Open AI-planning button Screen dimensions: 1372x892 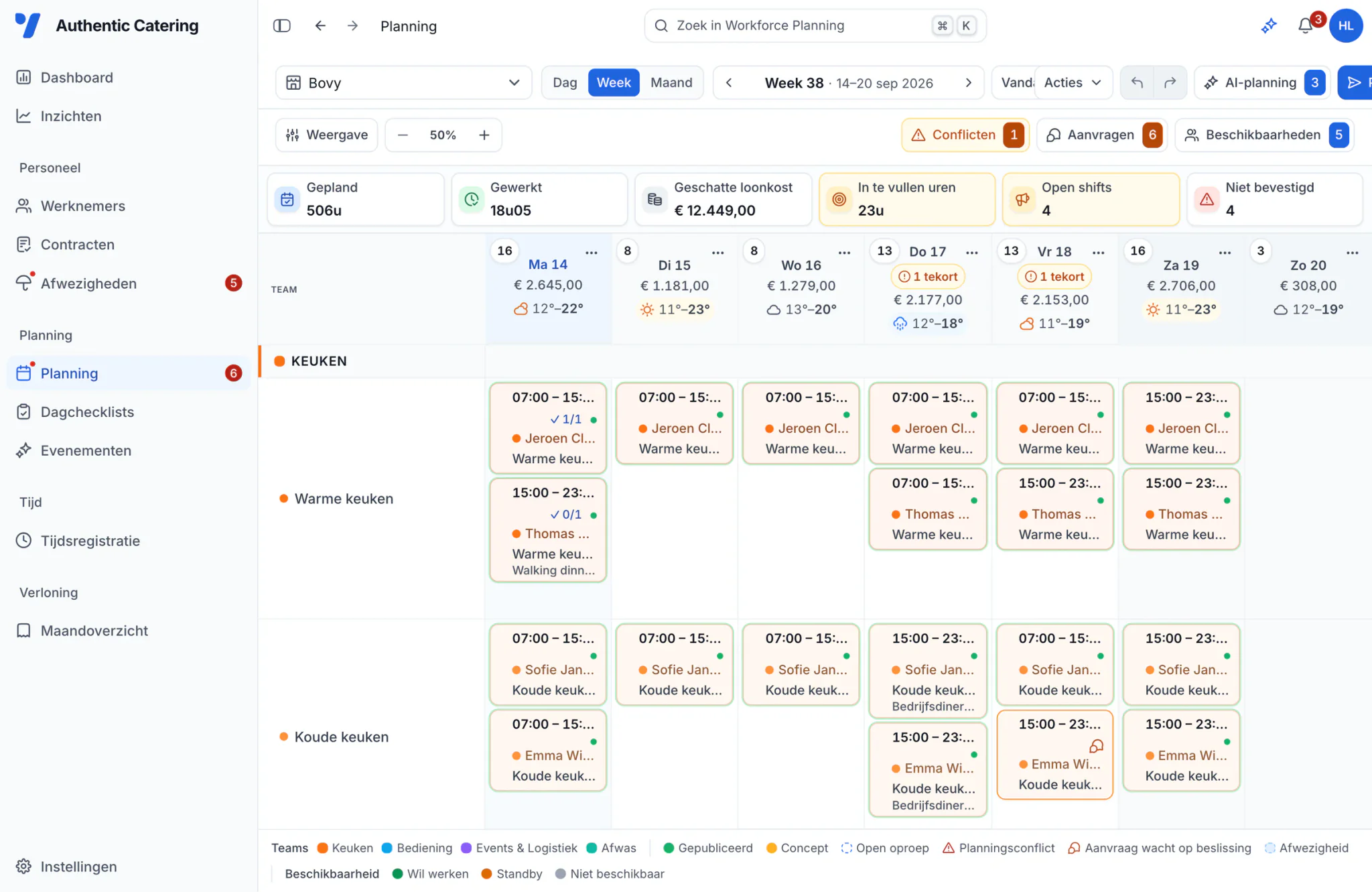point(1263,82)
